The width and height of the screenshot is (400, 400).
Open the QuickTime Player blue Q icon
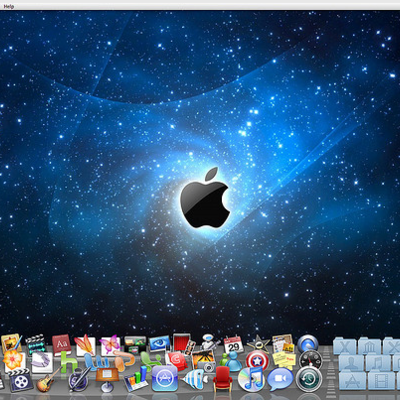[307, 343]
